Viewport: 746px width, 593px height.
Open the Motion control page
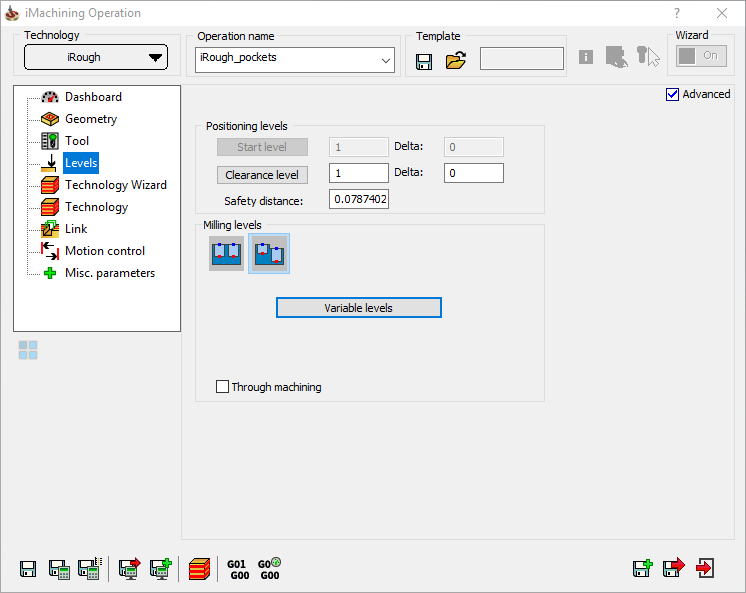(x=105, y=251)
